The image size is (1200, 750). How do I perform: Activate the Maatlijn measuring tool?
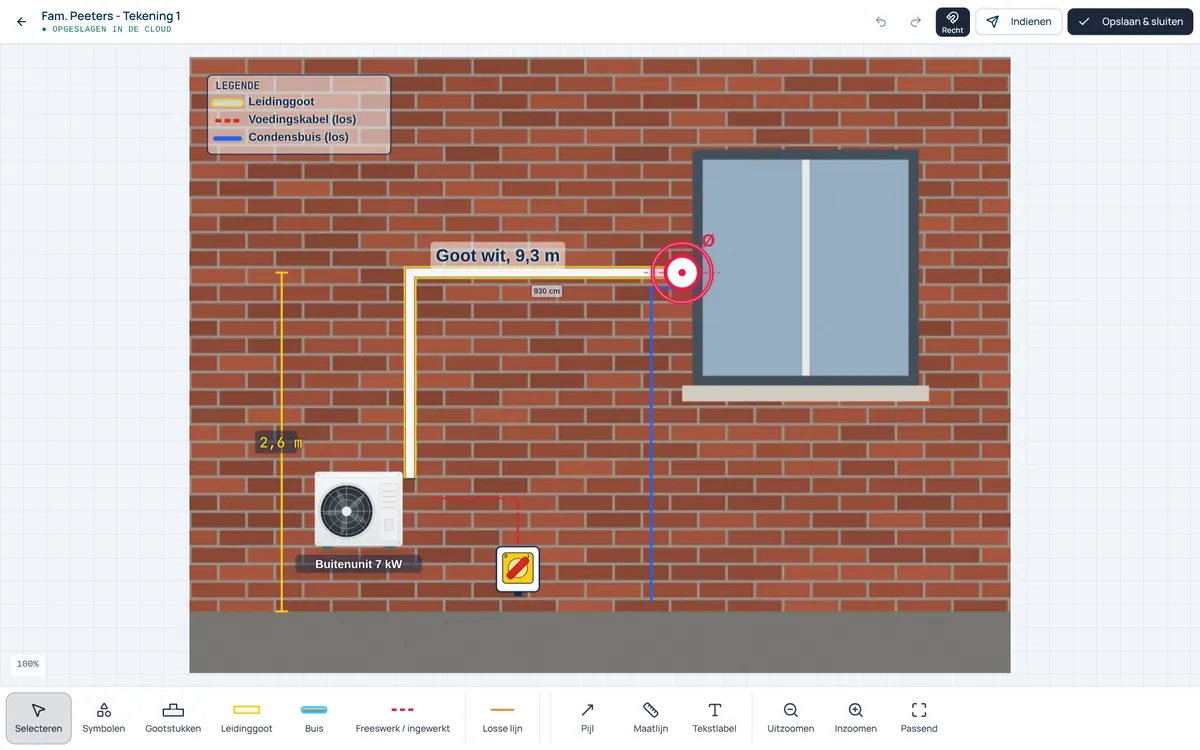pyautogui.click(x=651, y=718)
